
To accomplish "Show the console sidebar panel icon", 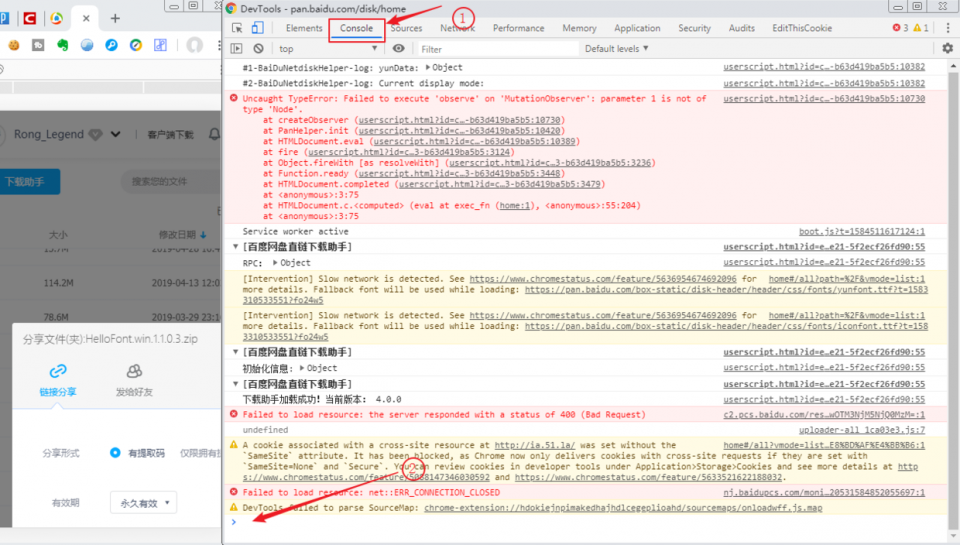I will coord(236,48).
